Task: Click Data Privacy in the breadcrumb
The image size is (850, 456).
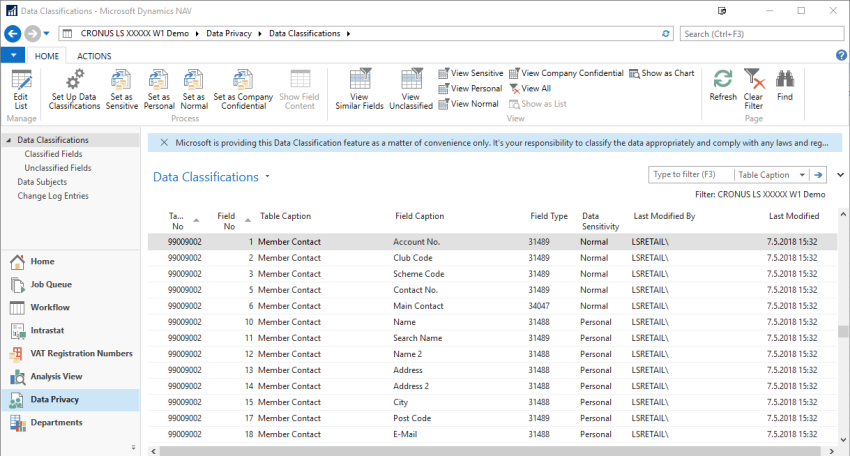Action: point(229,34)
